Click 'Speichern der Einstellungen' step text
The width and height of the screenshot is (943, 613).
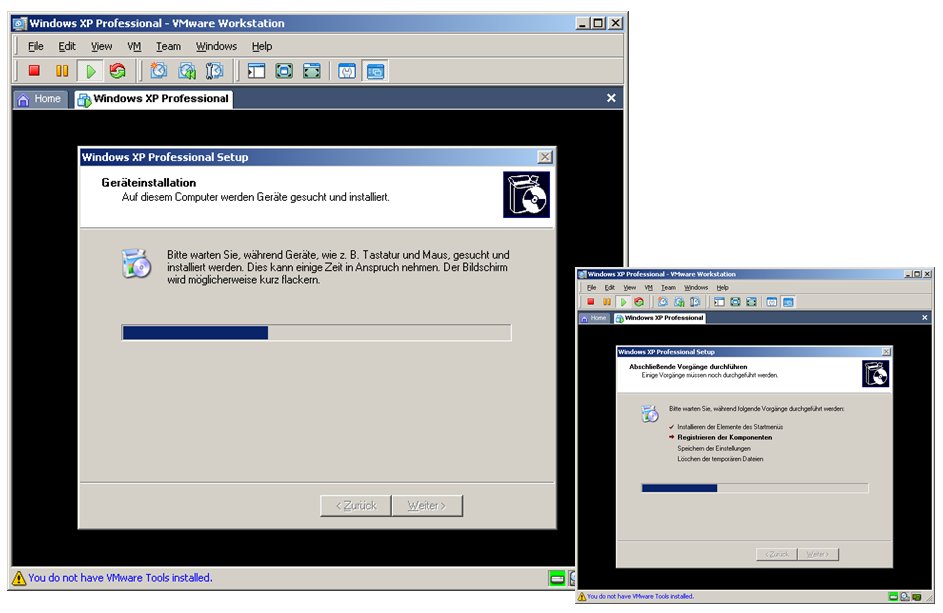coord(714,448)
